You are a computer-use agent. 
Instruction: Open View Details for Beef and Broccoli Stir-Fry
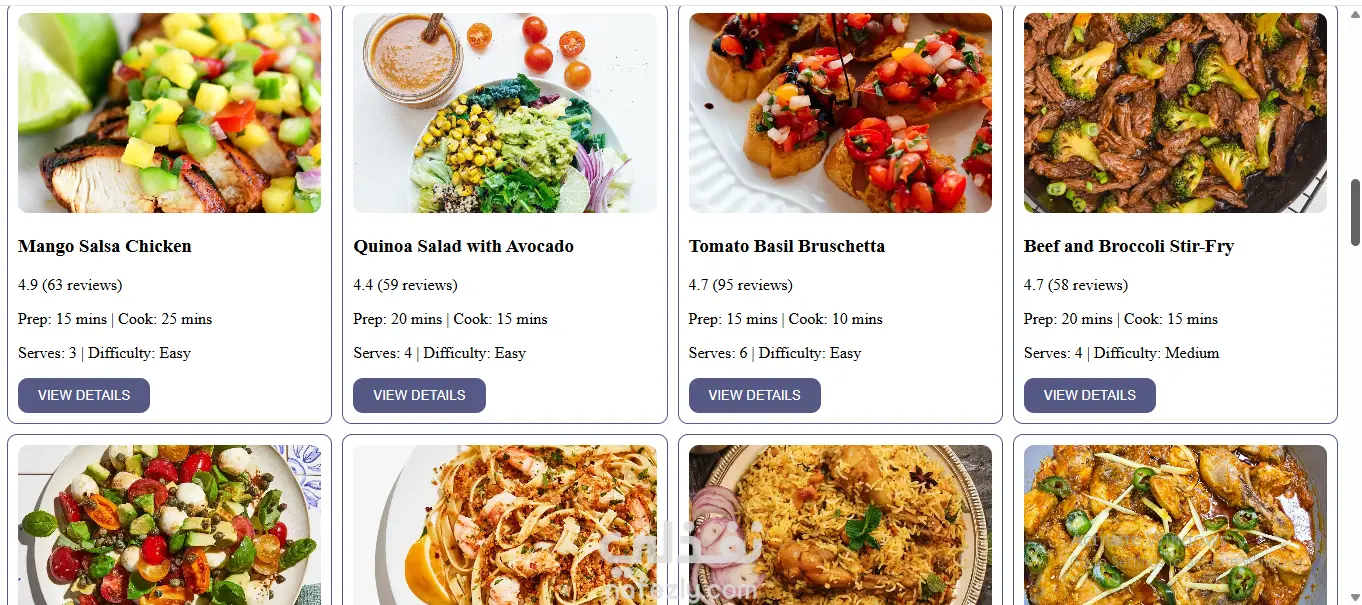point(1089,395)
